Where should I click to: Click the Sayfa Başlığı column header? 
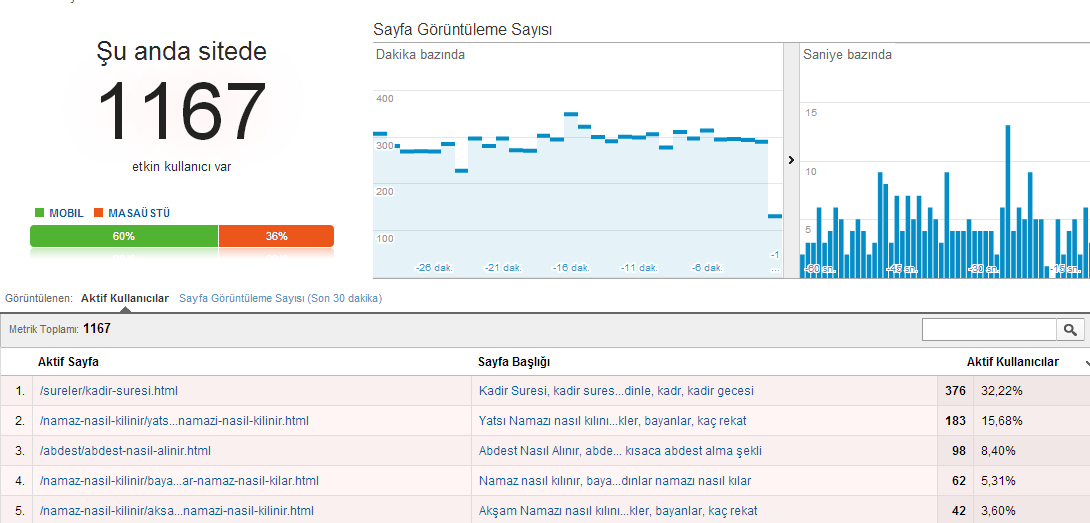514,362
